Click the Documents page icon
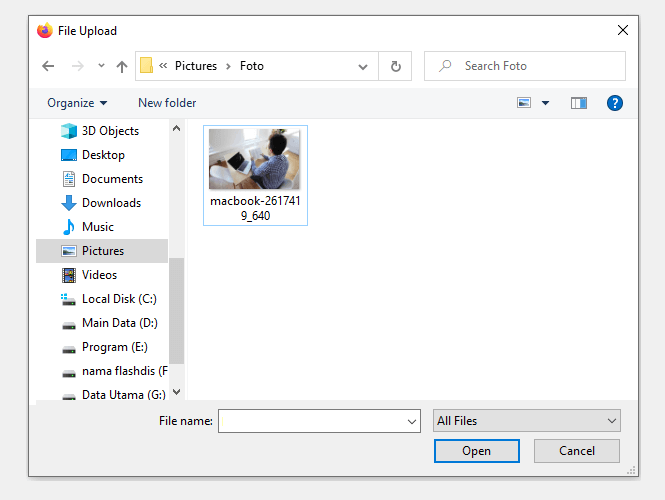 [69, 179]
